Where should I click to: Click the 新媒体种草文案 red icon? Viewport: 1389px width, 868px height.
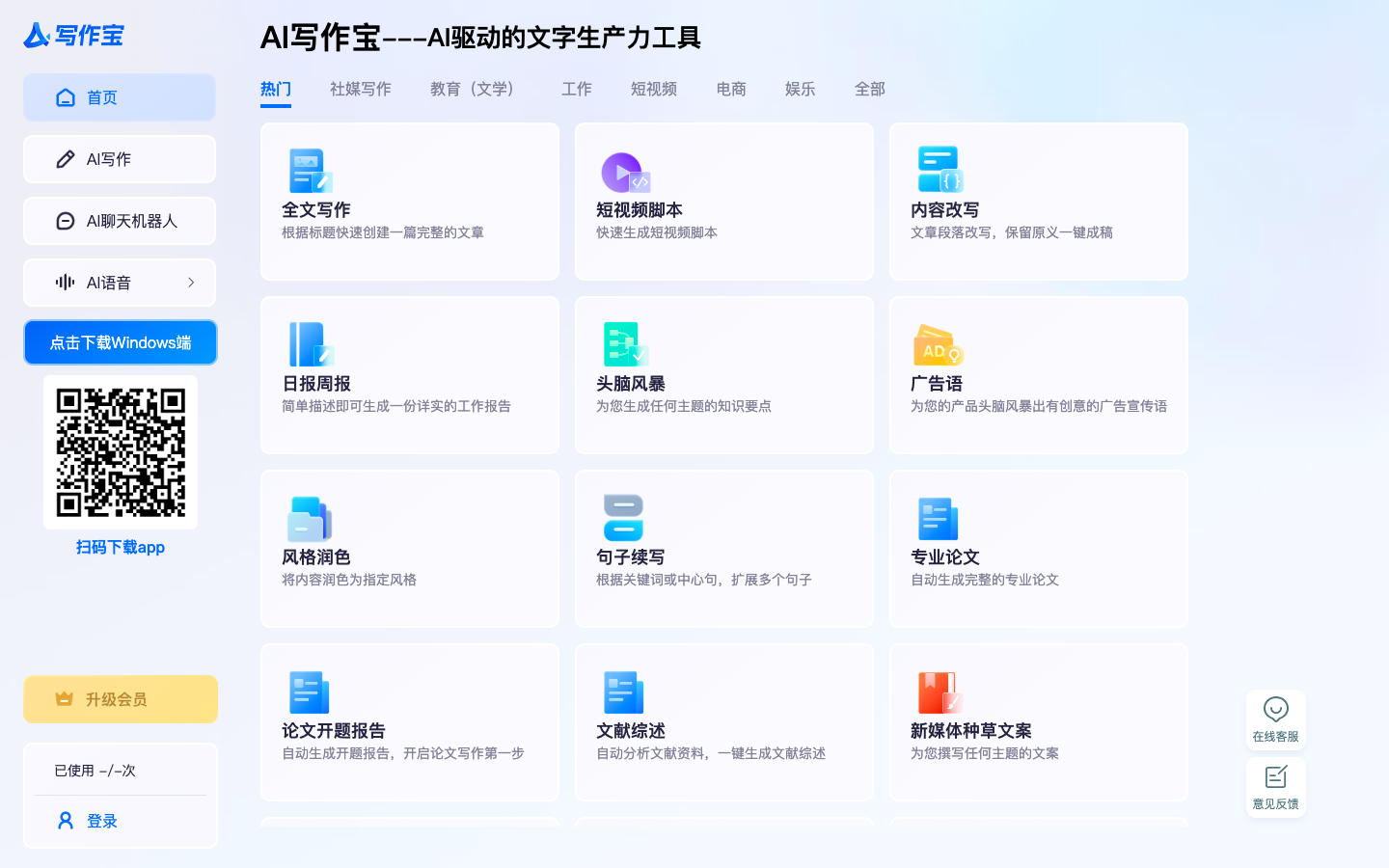point(940,692)
